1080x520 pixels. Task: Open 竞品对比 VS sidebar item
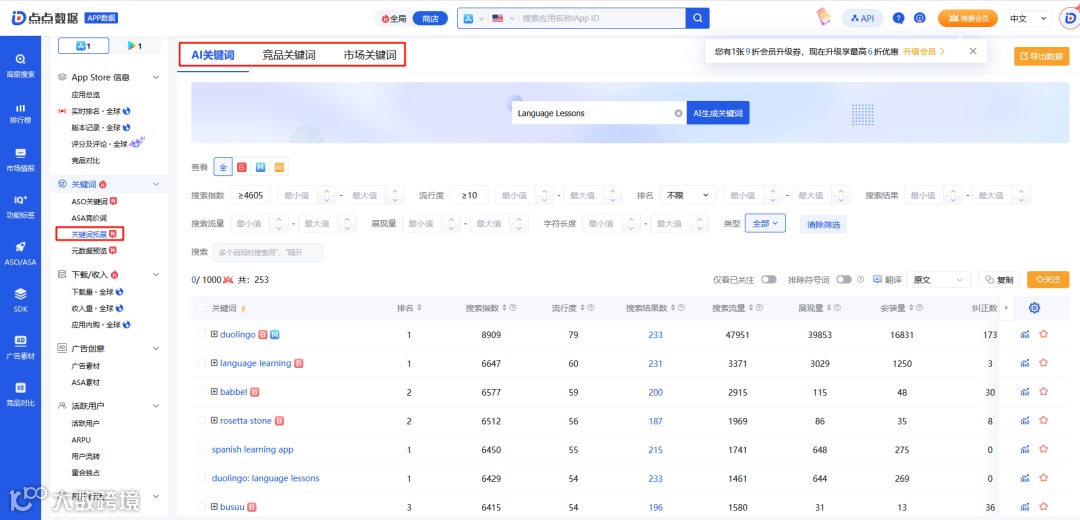21,393
